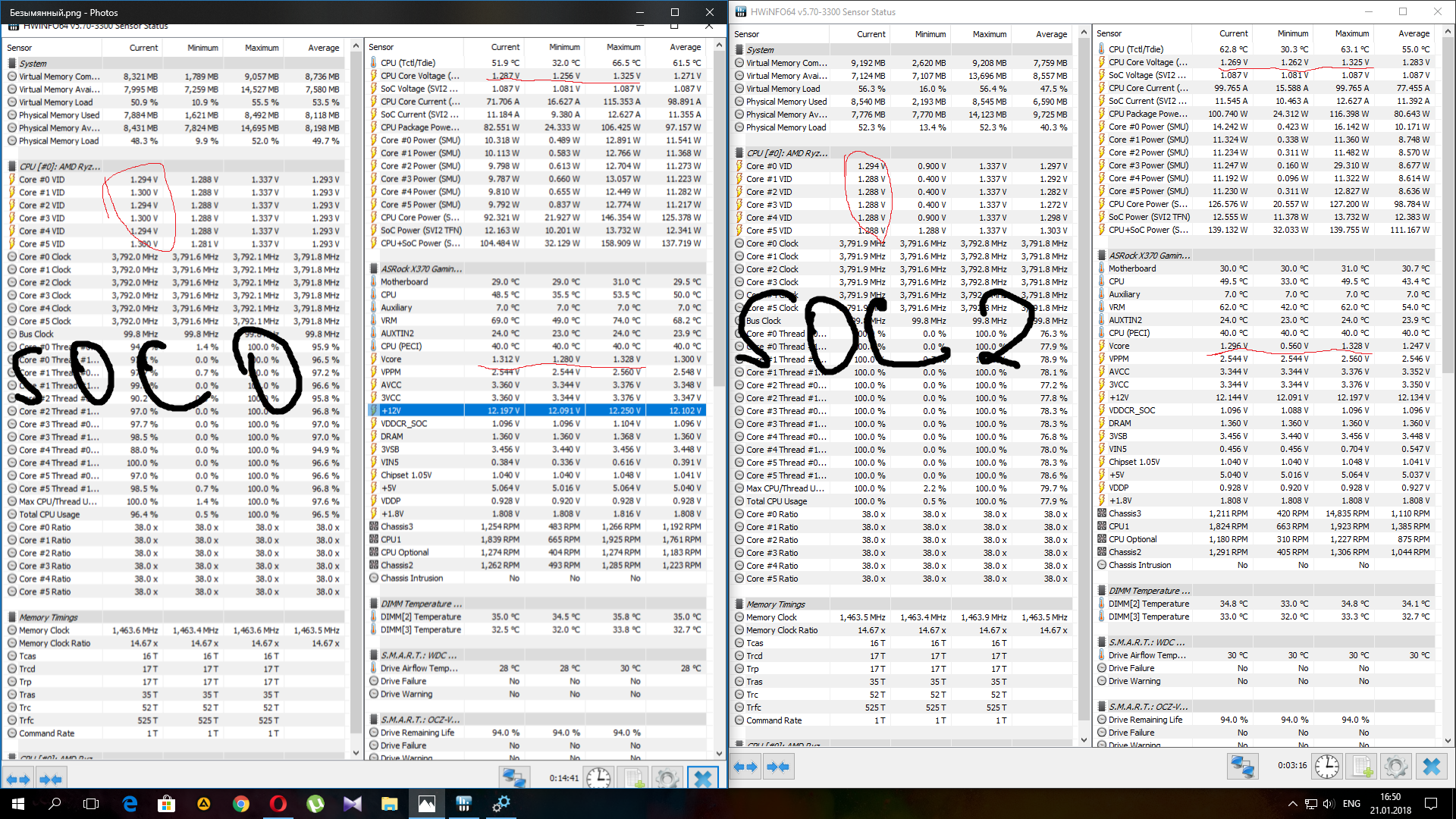Click expand-columns arrows in right HWiNFO window
Screen dimensions: 1456x819
(x=744, y=767)
